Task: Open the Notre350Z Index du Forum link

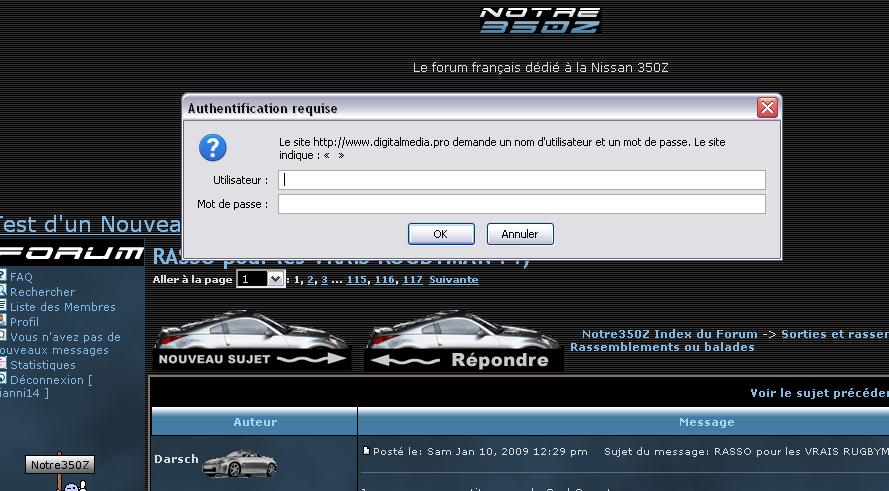Action: click(x=669, y=334)
